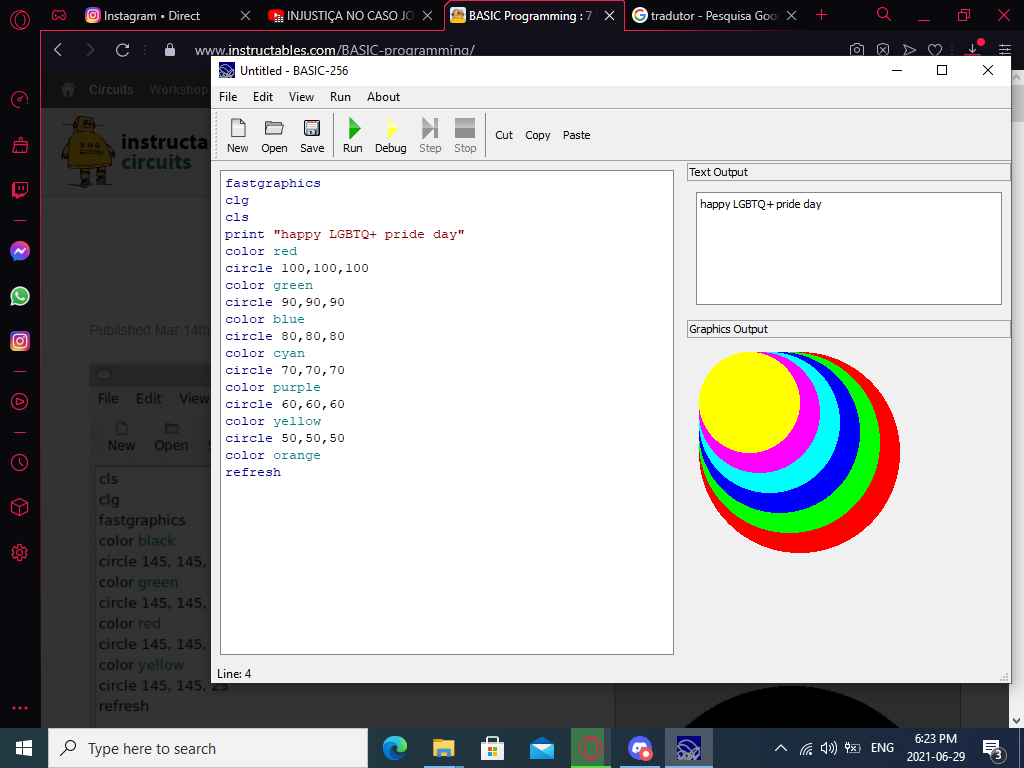Screen dimensions: 1024x768
Task: Click the Paste toolbar item
Action: pos(575,135)
